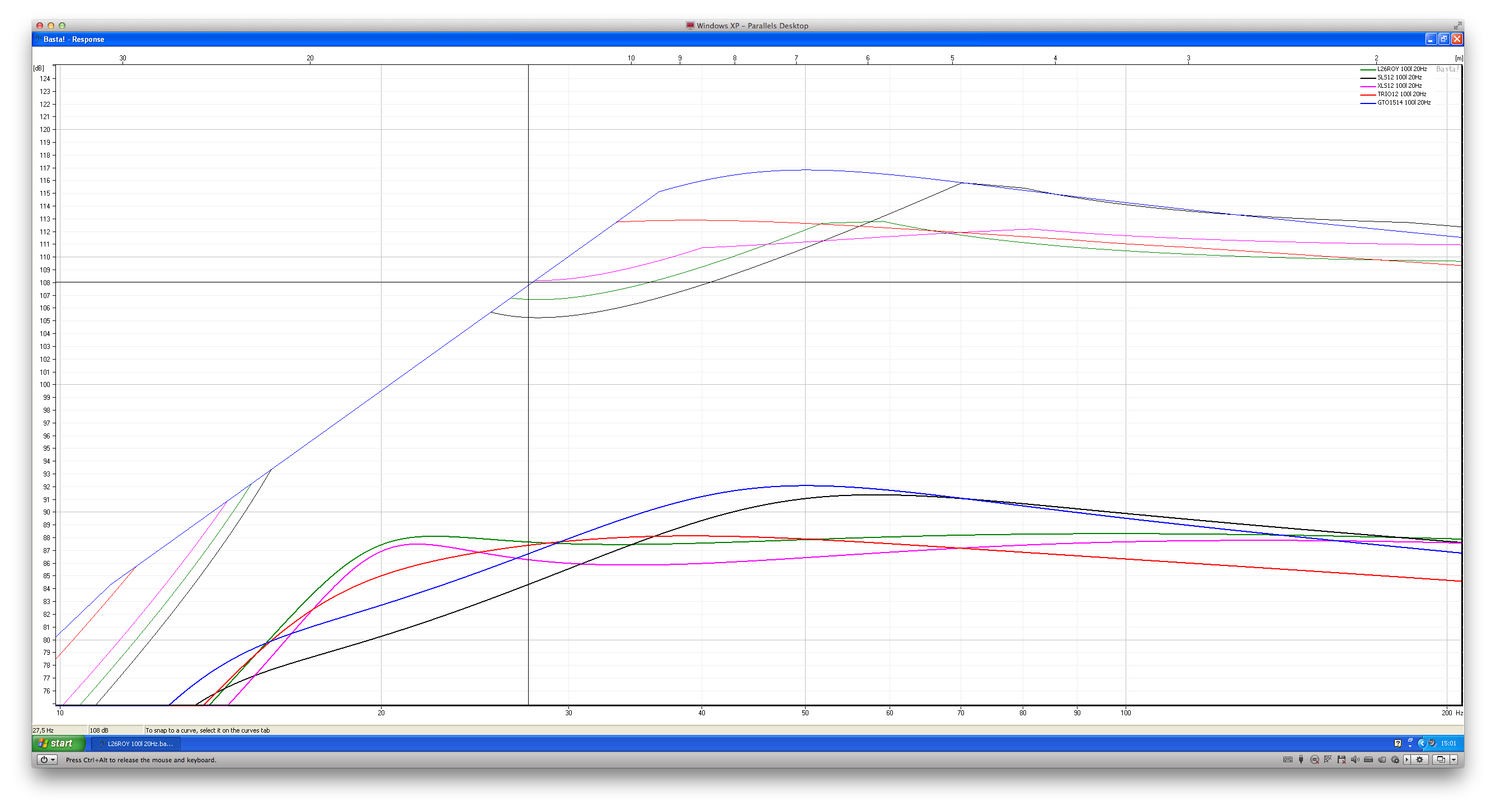Click the Parallels sound device speaker icon
Screen dimensions: 1496x812
pos(1355,759)
